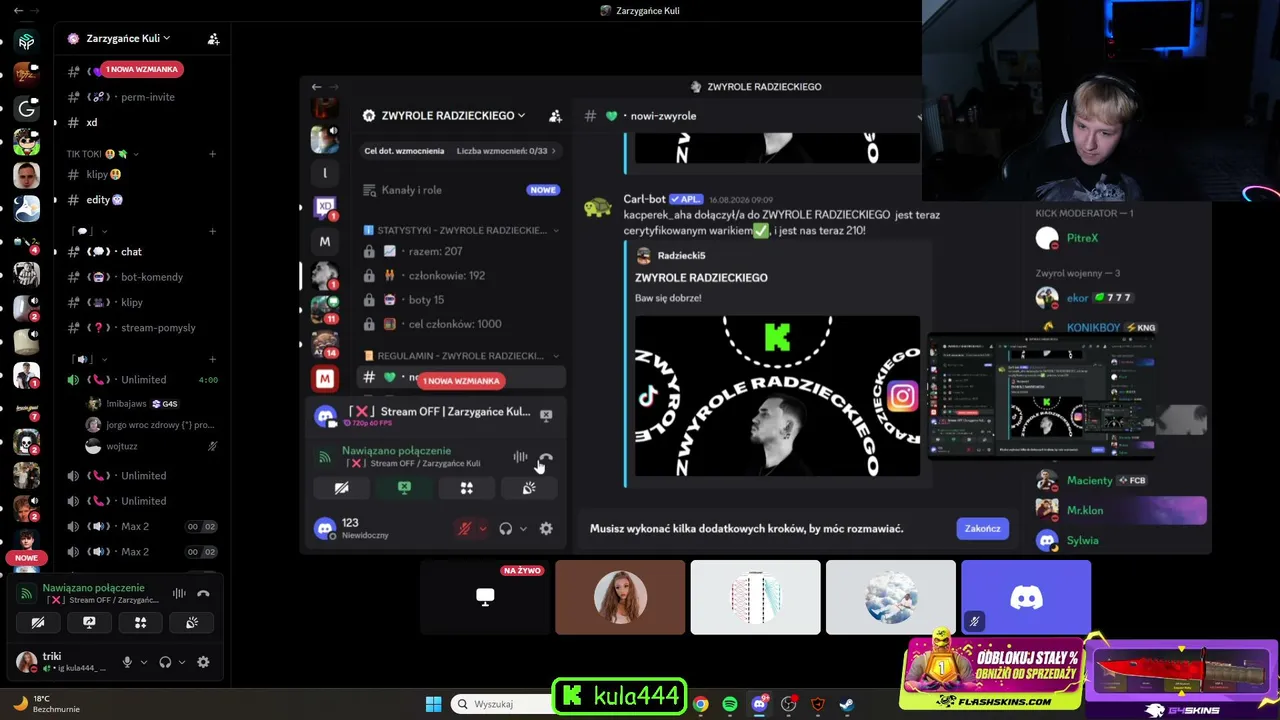Open input device arrow beside triki's microphone
The width and height of the screenshot is (1280, 720).
click(x=144, y=662)
